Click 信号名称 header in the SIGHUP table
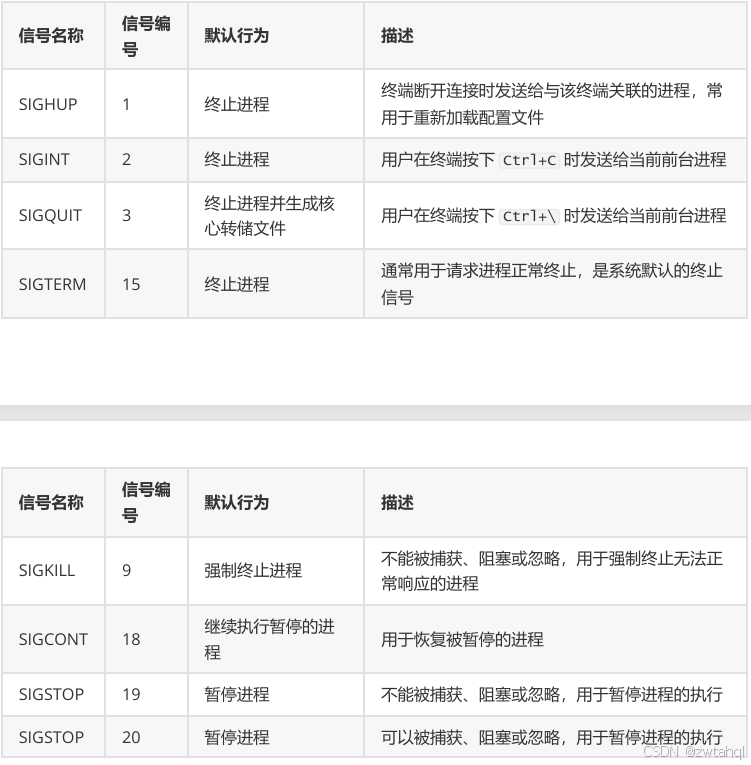751x765 pixels. 51,36
